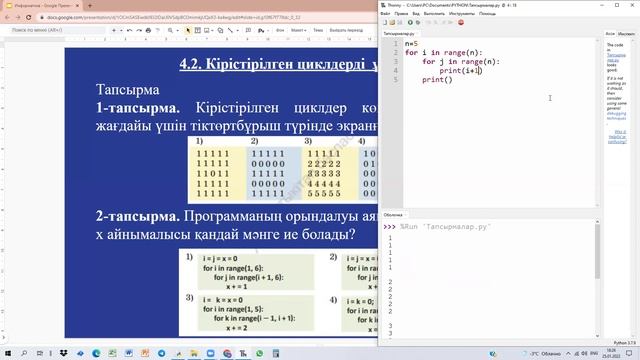Click the Insert image icon in Slides
This screenshot has height=360, width=640.
[207, 30]
